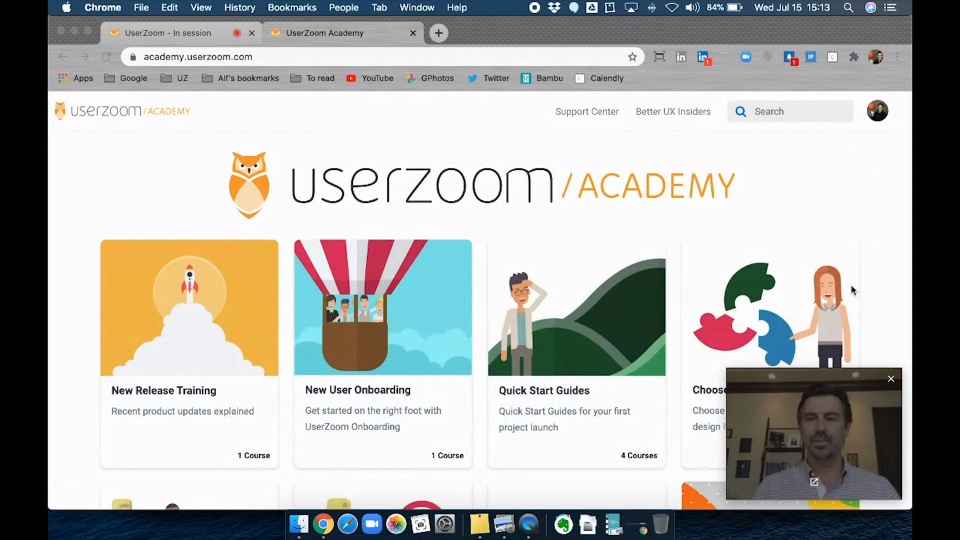The image size is (960, 540).
Task: Open the Chrome three-dot menu
Action: (897, 57)
